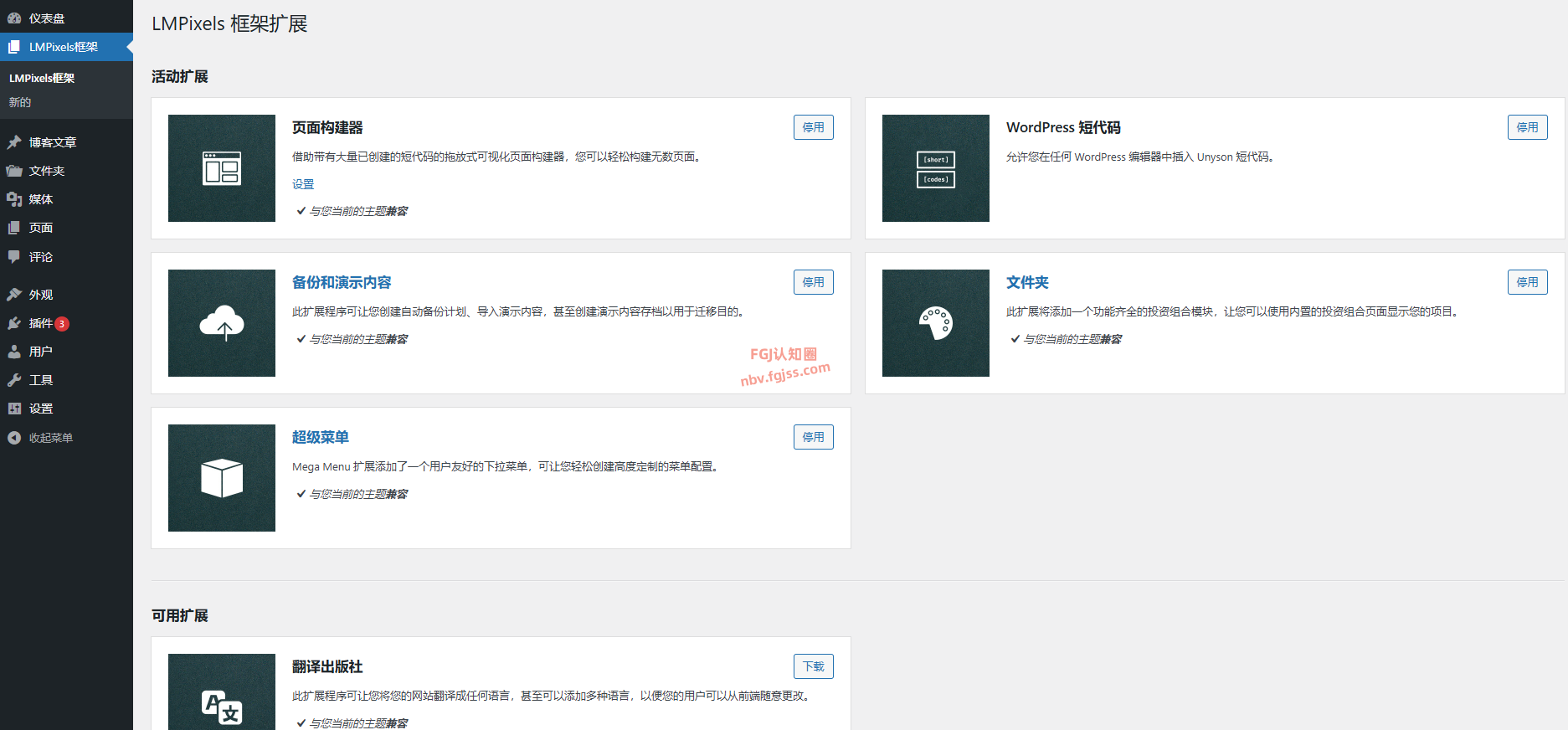The width and height of the screenshot is (1568, 730).
Task: Click the 设置 settings icon in sidebar
Action: pos(14,409)
